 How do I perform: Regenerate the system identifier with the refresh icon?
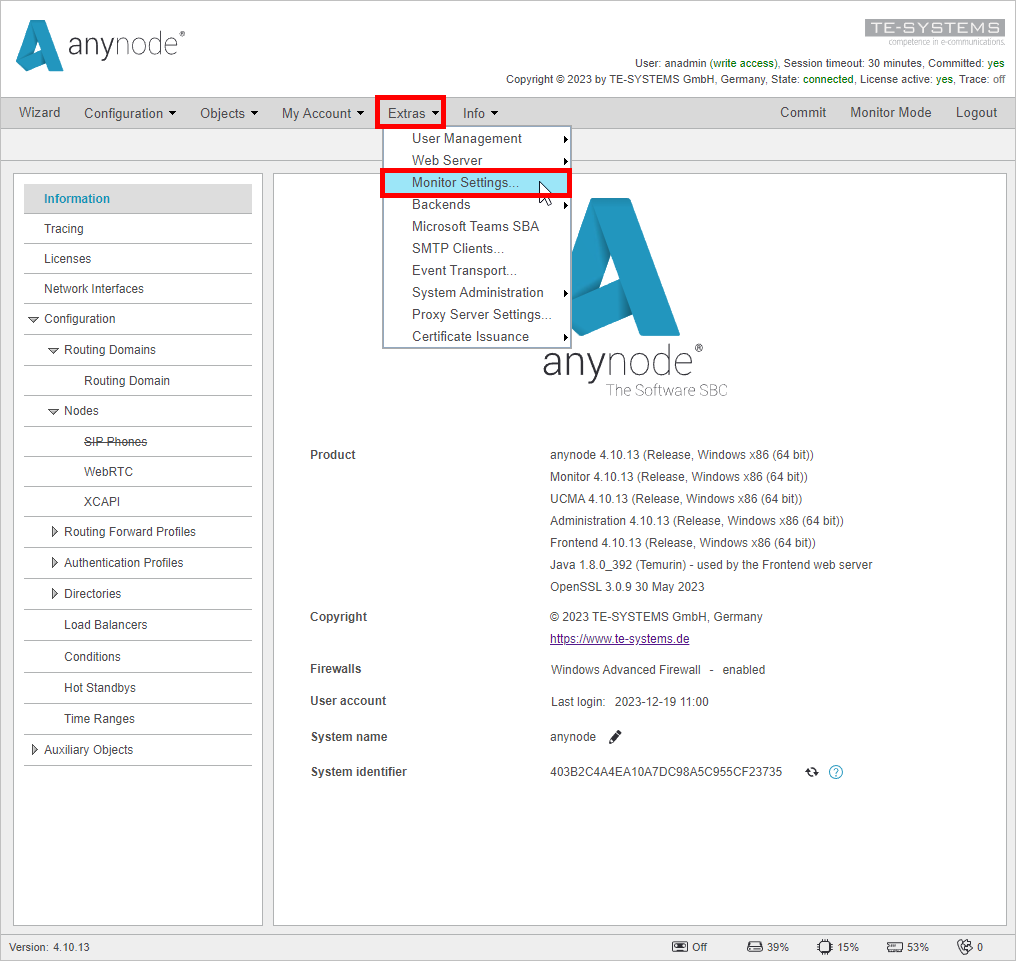tap(812, 771)
